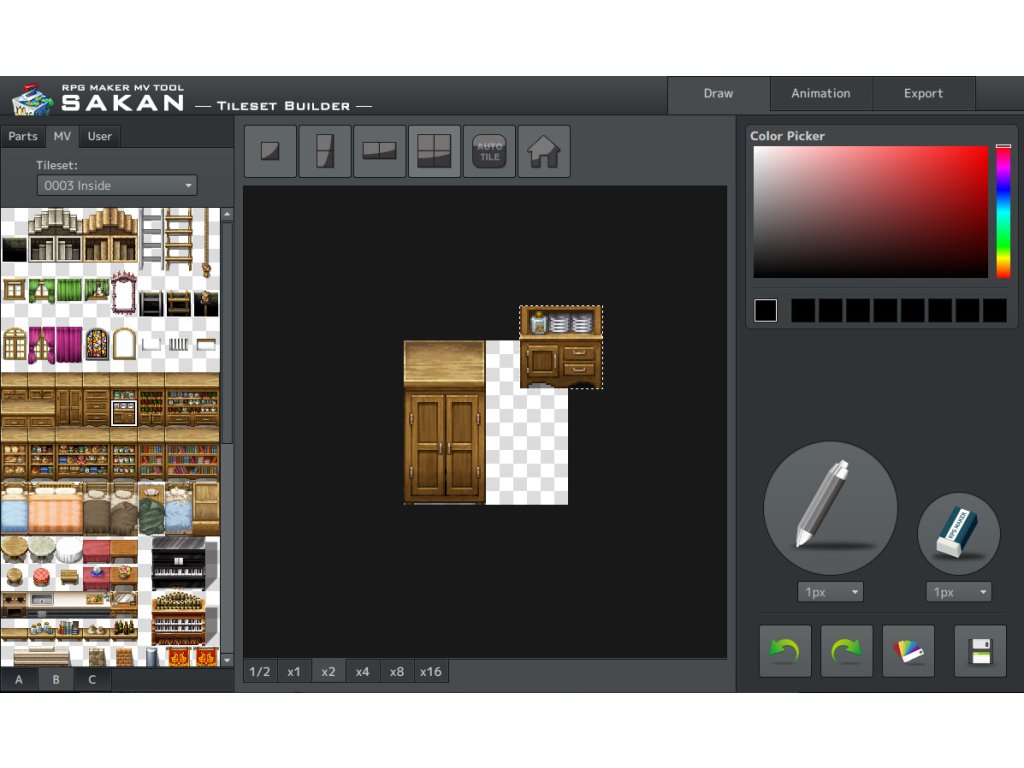
Task: Set zoom to x4
Action: click(x=362, y=671)
